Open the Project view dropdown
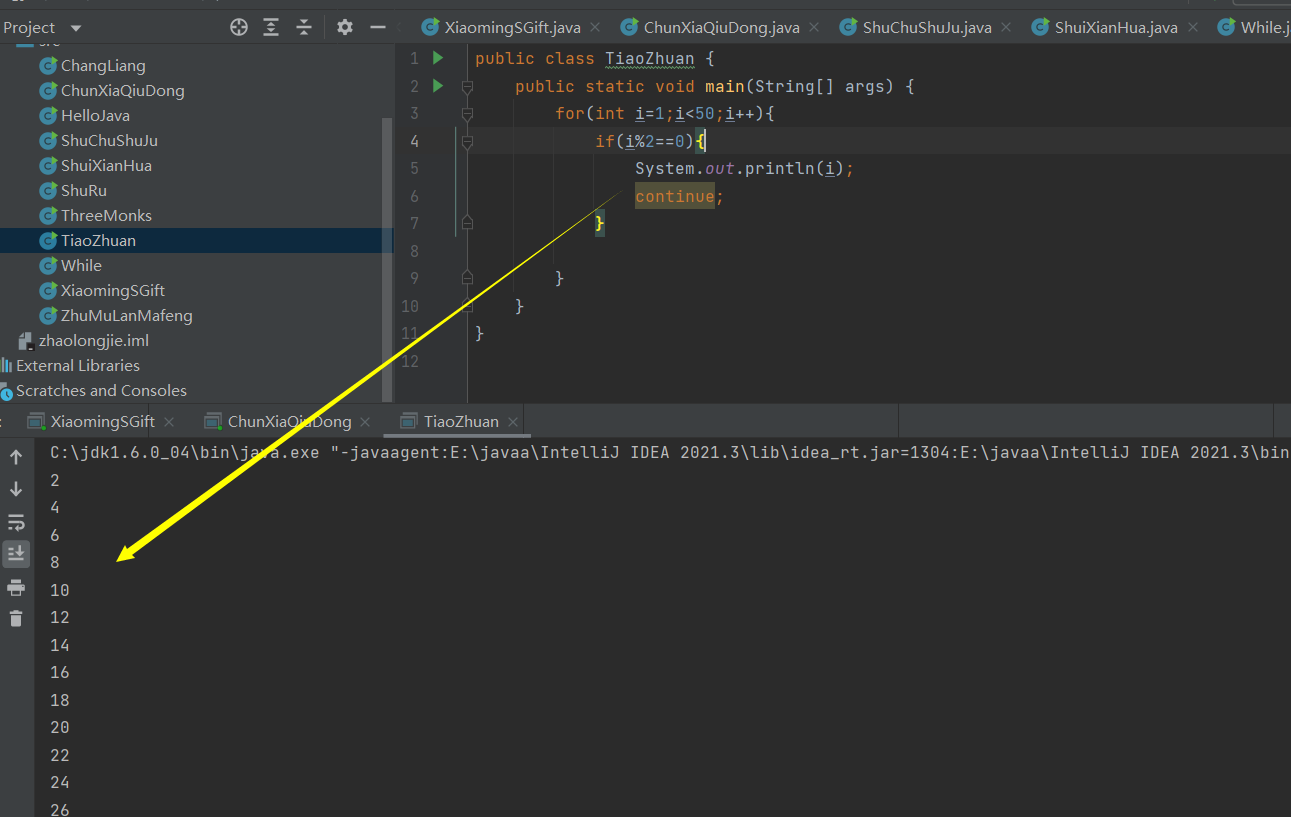 click(x=77, y=28)
